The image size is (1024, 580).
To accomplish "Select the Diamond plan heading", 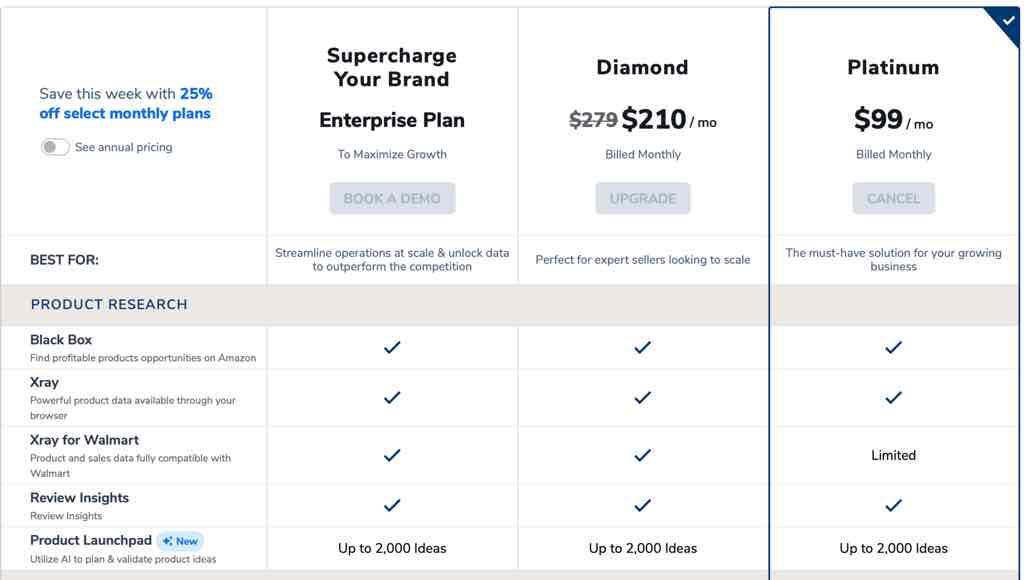I will coord(643,67).
